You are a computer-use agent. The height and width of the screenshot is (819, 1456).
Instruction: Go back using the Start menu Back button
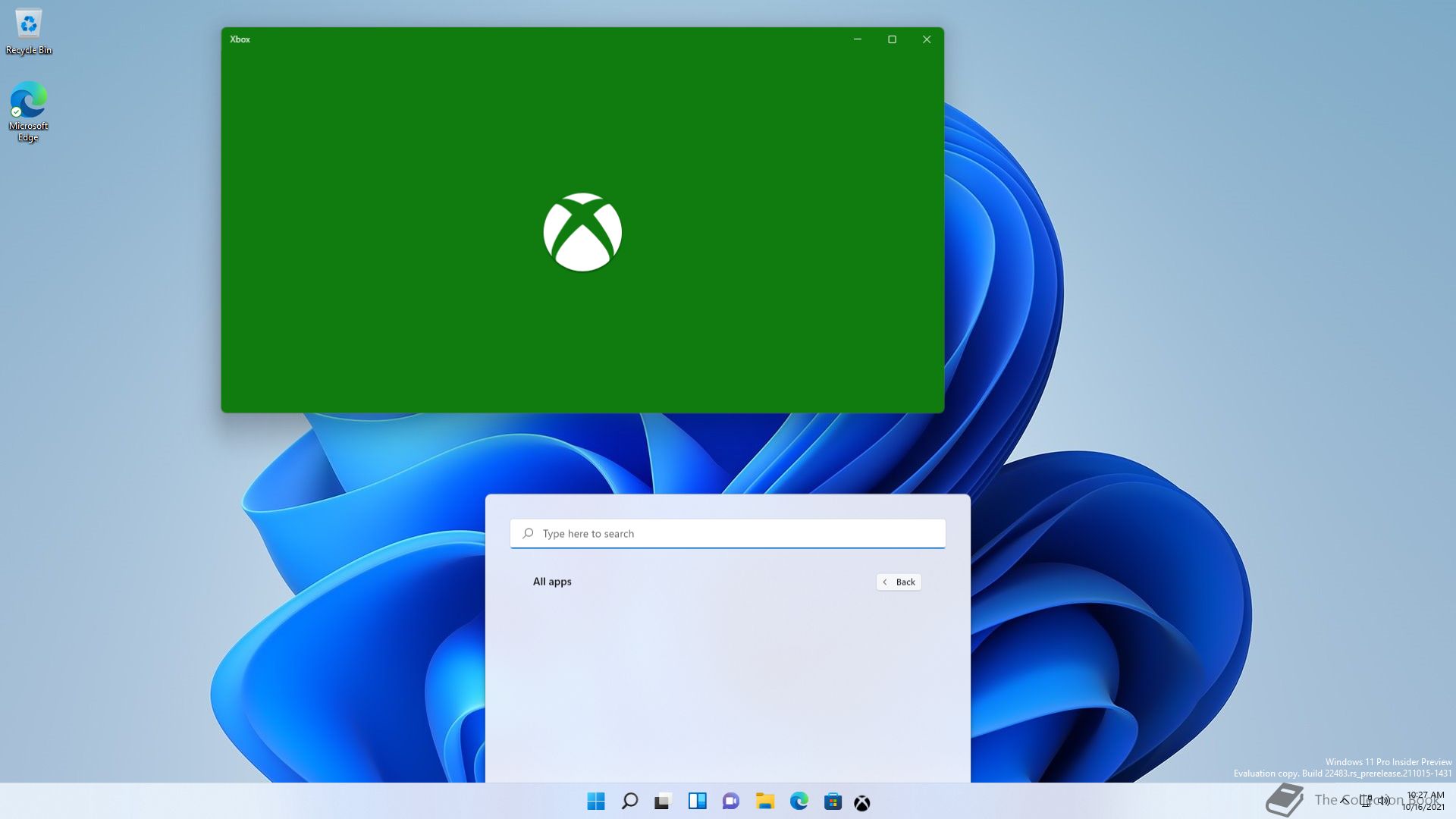[x=899, y=582]
